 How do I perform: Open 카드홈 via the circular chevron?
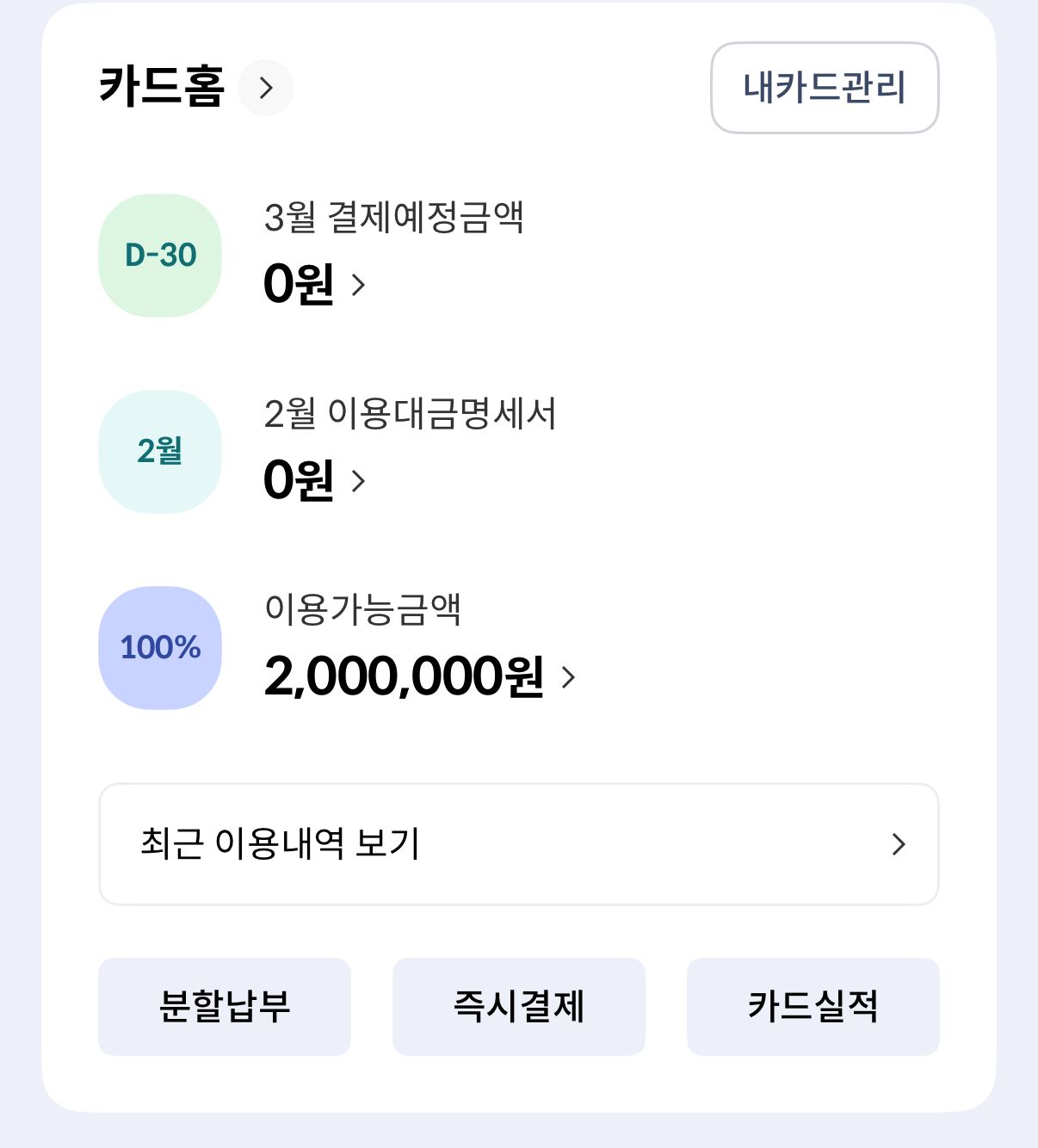266,88
